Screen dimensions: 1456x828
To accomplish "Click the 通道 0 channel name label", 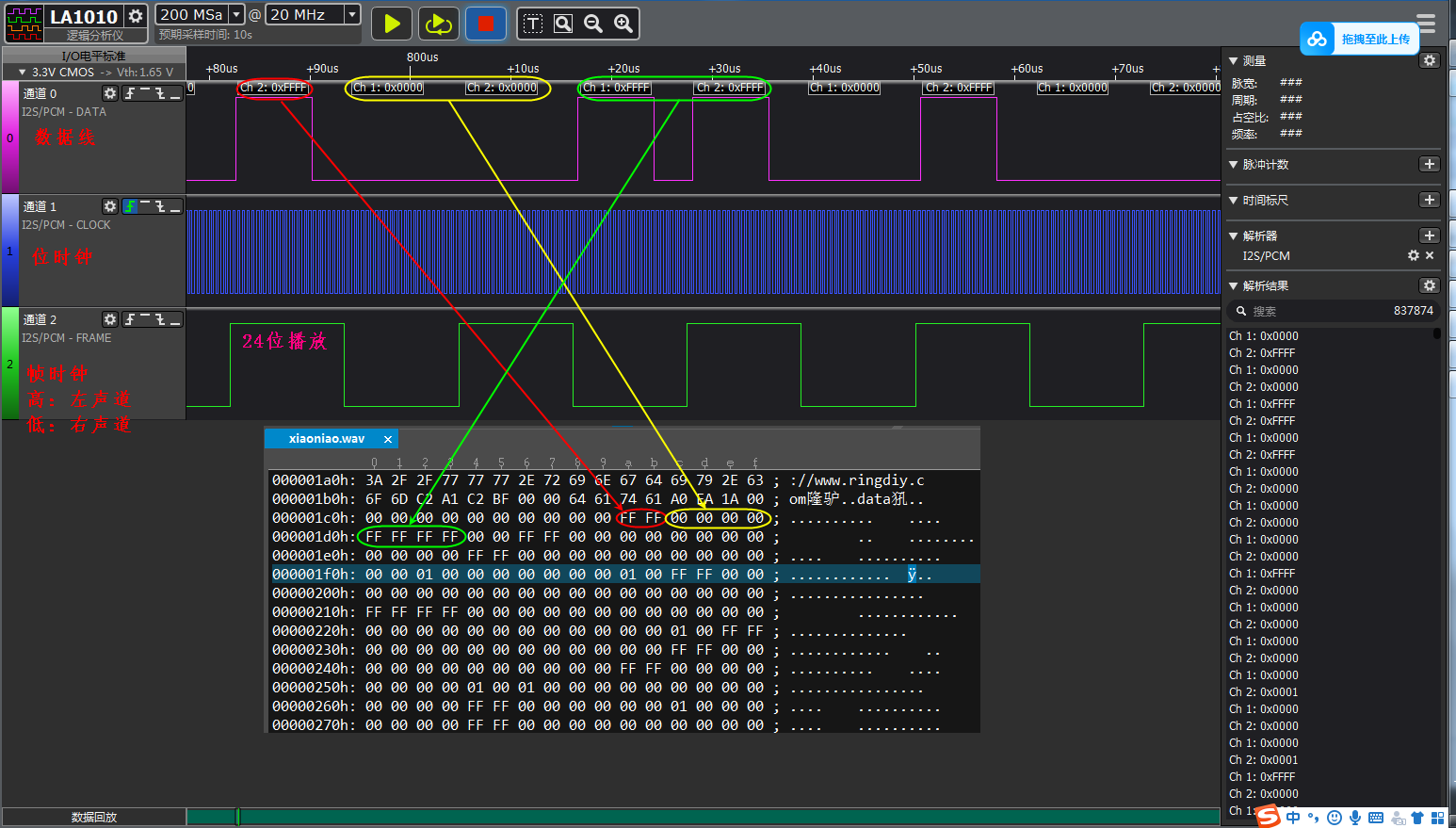I will point(40,93).
